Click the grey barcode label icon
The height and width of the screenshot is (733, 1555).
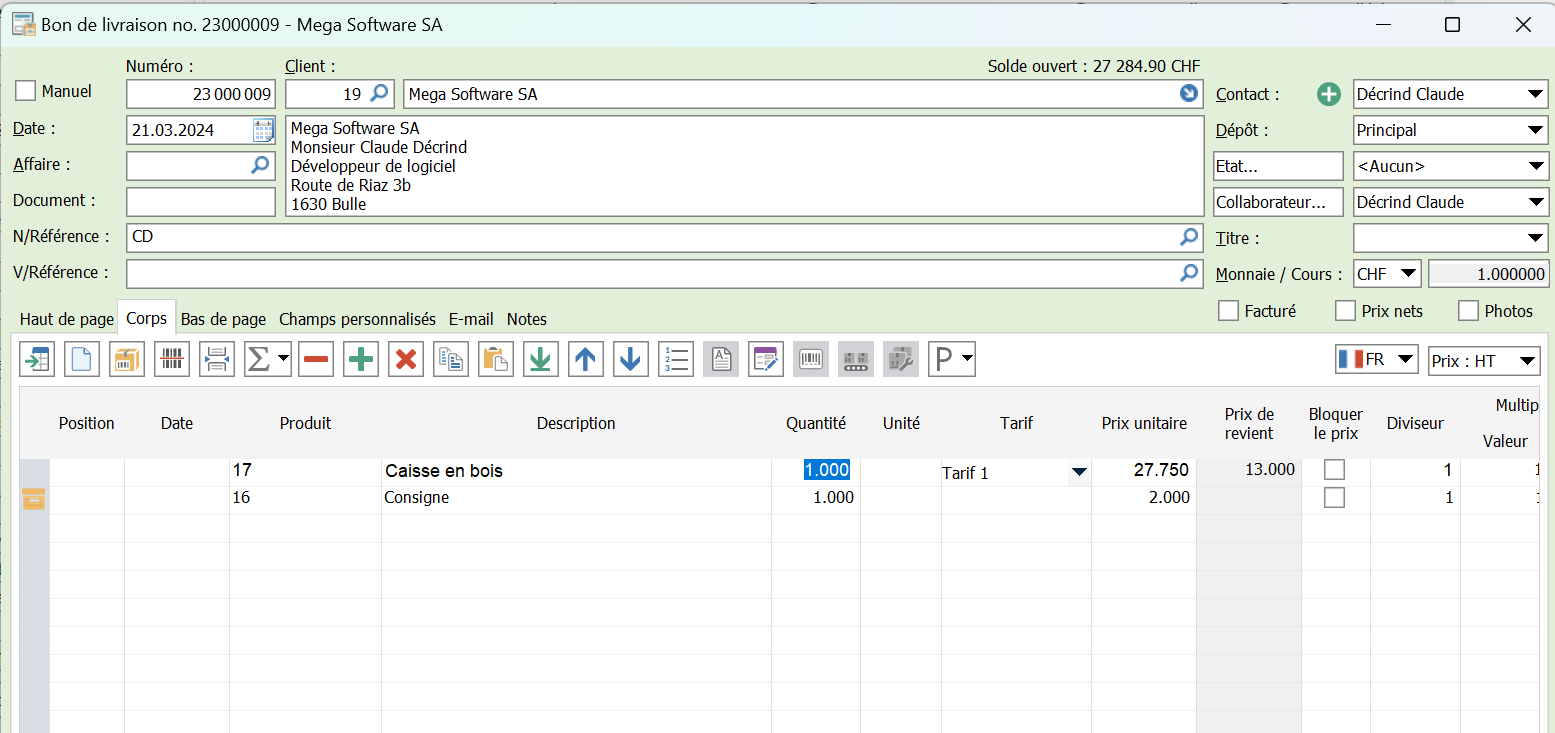[x=811, y=359]
